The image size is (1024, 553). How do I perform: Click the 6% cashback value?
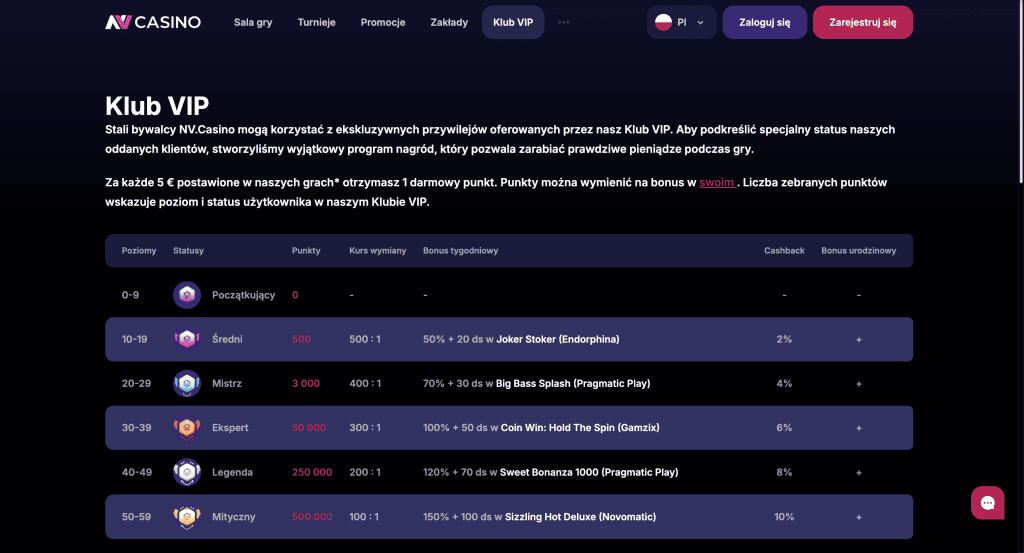[x=784, y=428]
